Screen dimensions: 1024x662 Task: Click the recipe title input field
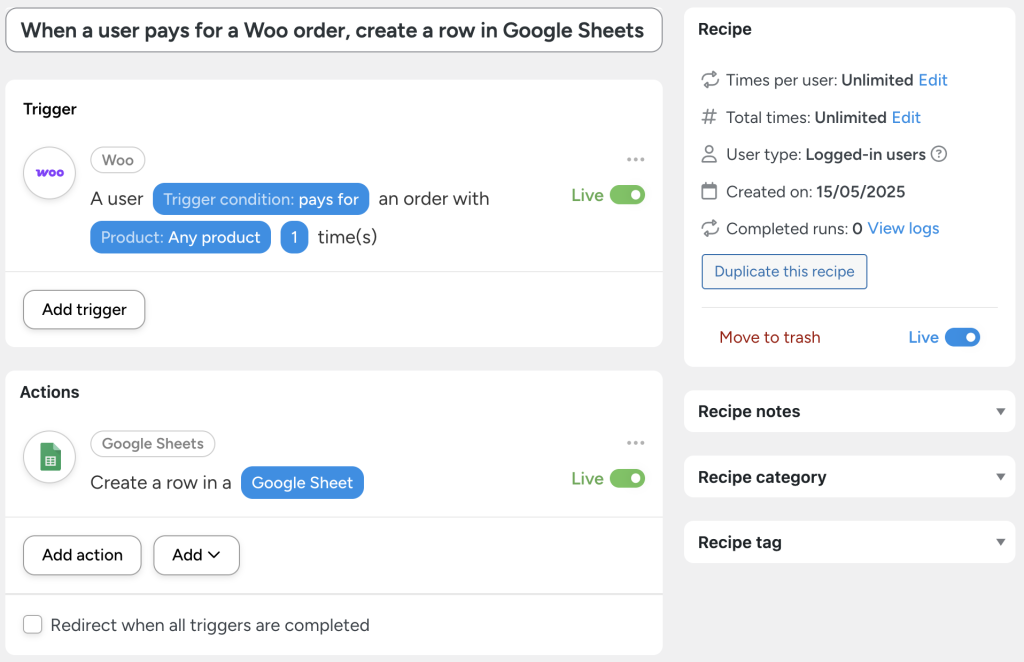[x=333, y=30]
